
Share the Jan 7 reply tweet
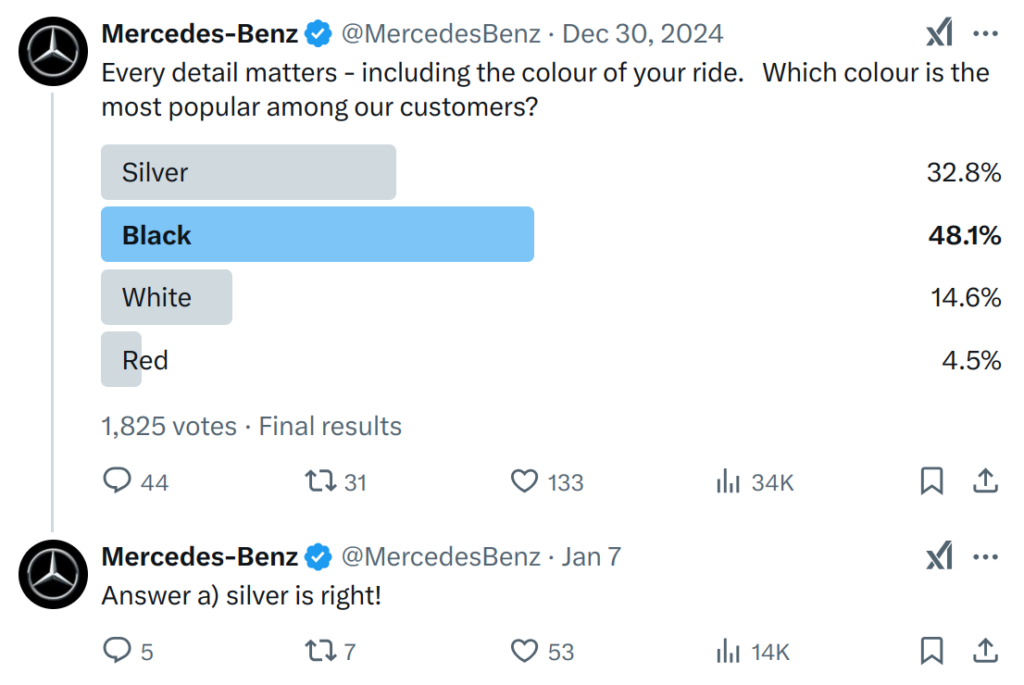(x=985, y=650)
